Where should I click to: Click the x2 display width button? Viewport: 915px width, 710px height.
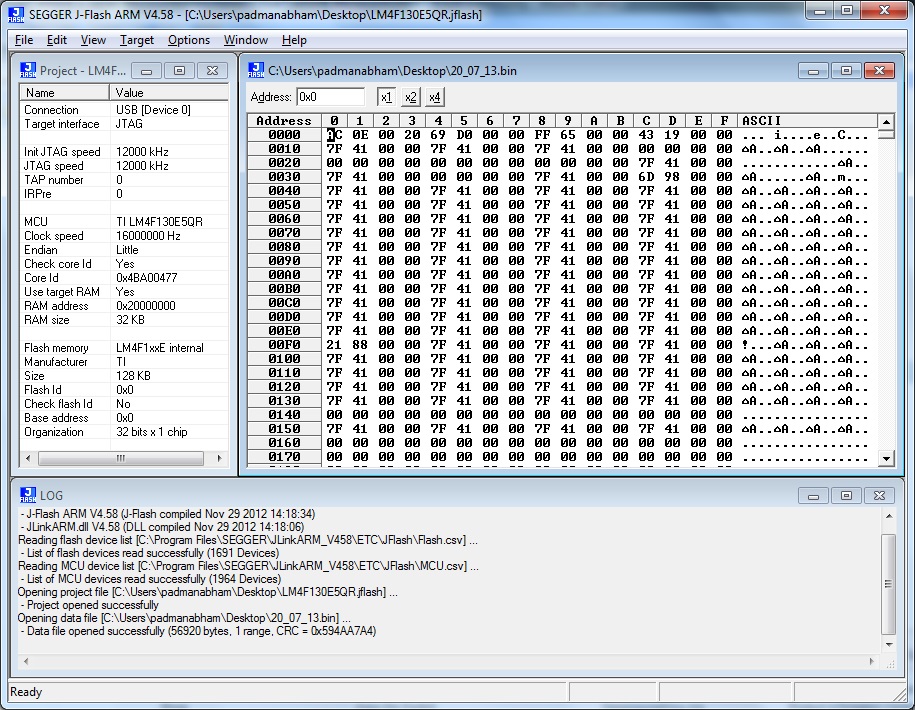411,97
